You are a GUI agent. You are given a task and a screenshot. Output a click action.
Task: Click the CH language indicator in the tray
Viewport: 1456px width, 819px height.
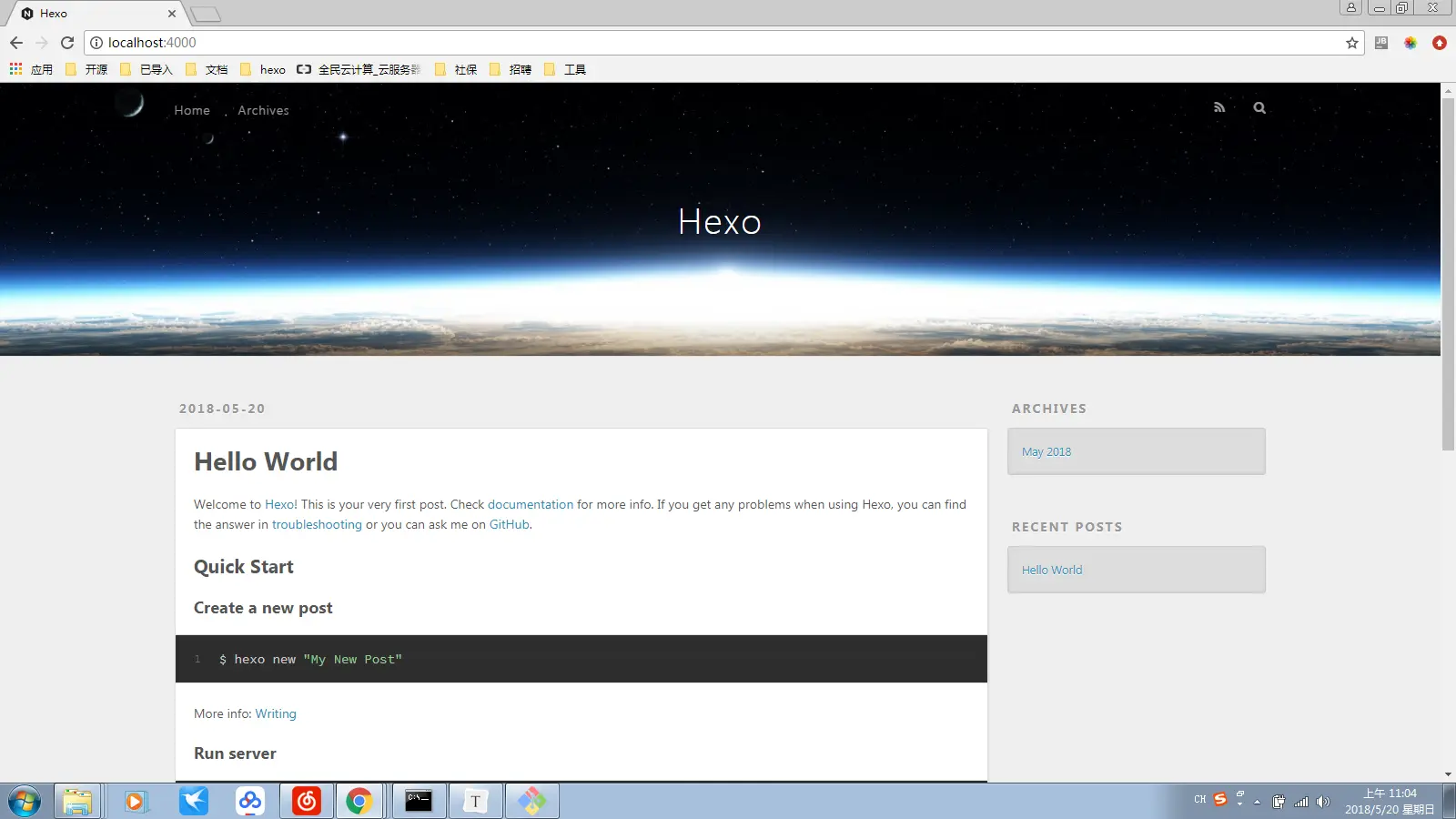pos(1200,799)
